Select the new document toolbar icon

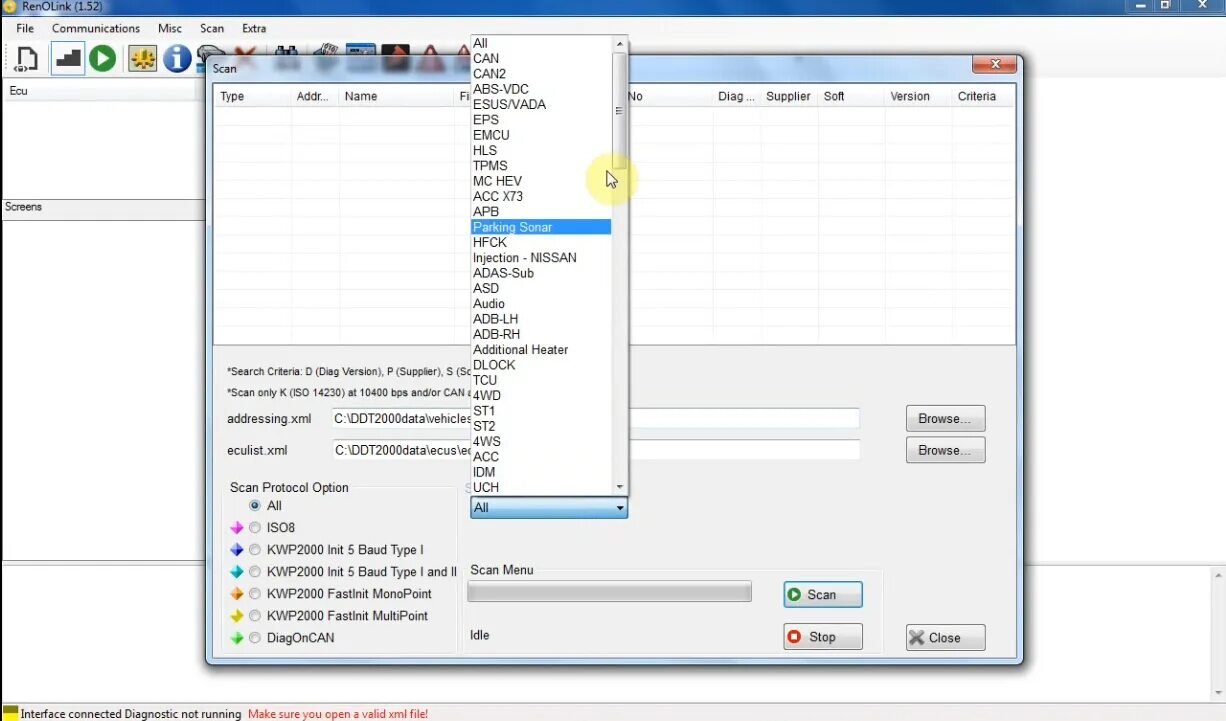[x=26, y=58]
